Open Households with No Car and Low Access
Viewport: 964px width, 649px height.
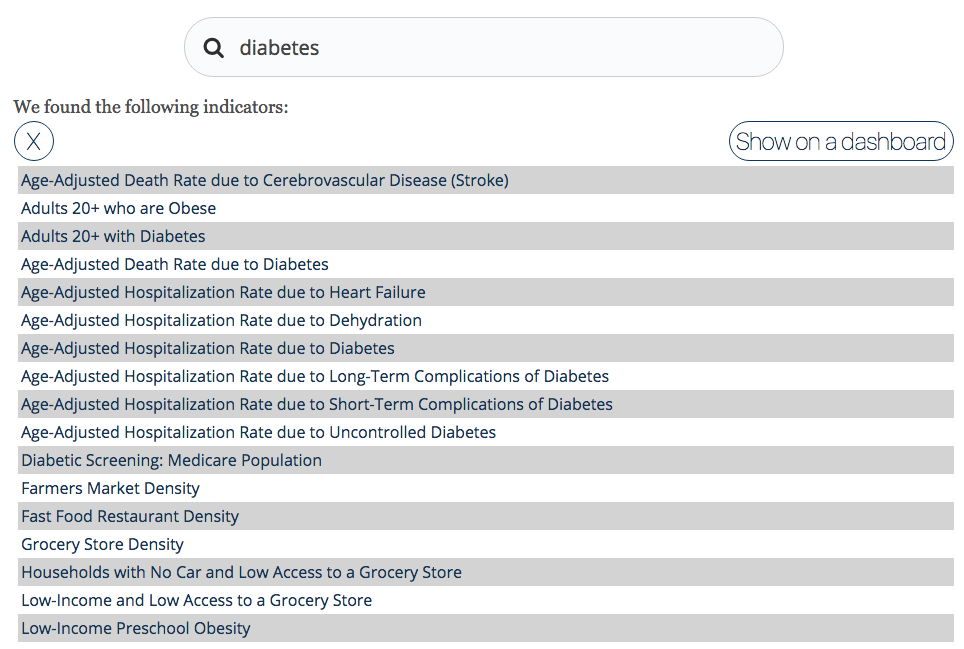pyautogui.click(x=241, y=573)
